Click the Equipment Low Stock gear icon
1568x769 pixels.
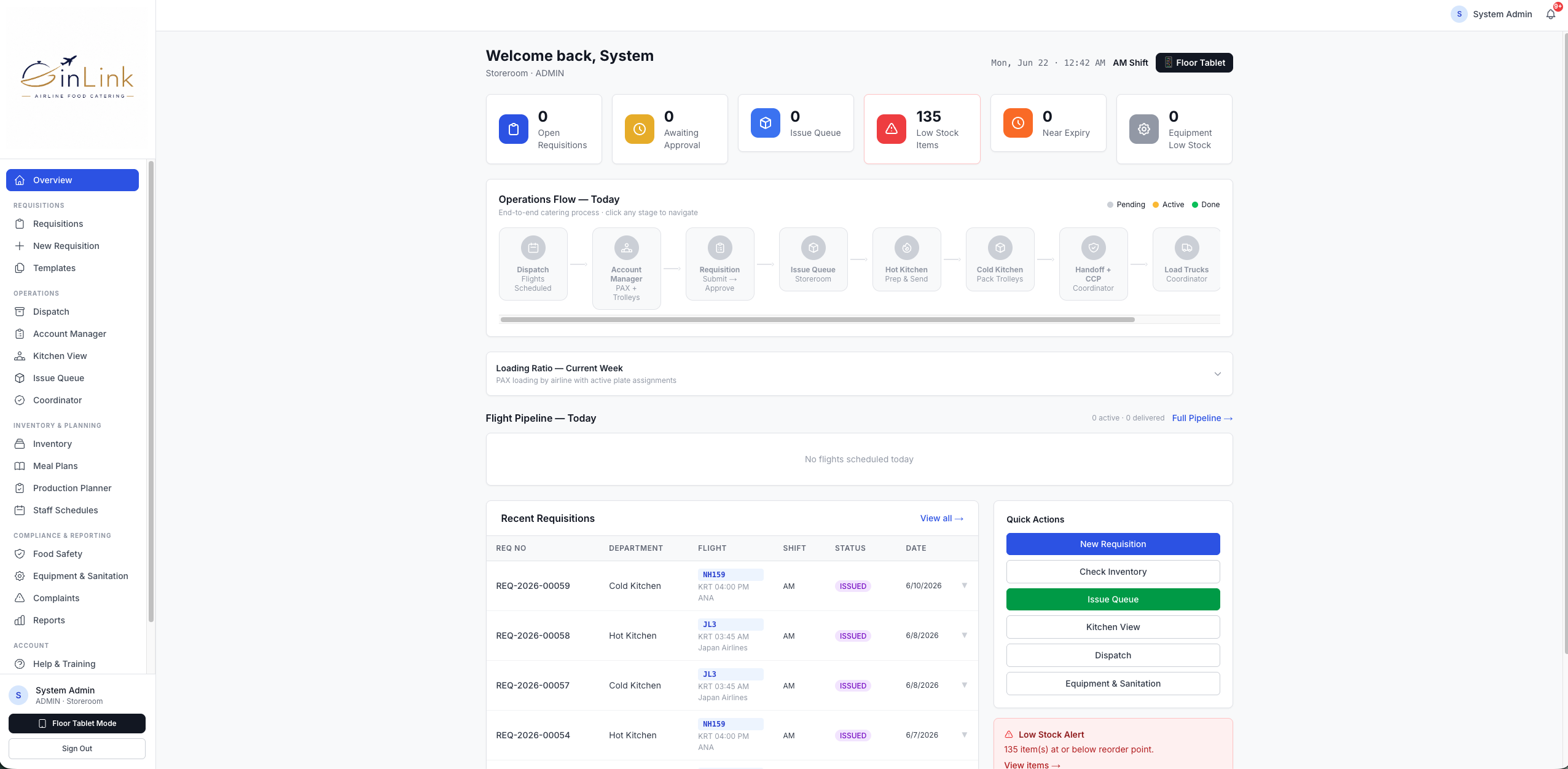(1143, 129)
